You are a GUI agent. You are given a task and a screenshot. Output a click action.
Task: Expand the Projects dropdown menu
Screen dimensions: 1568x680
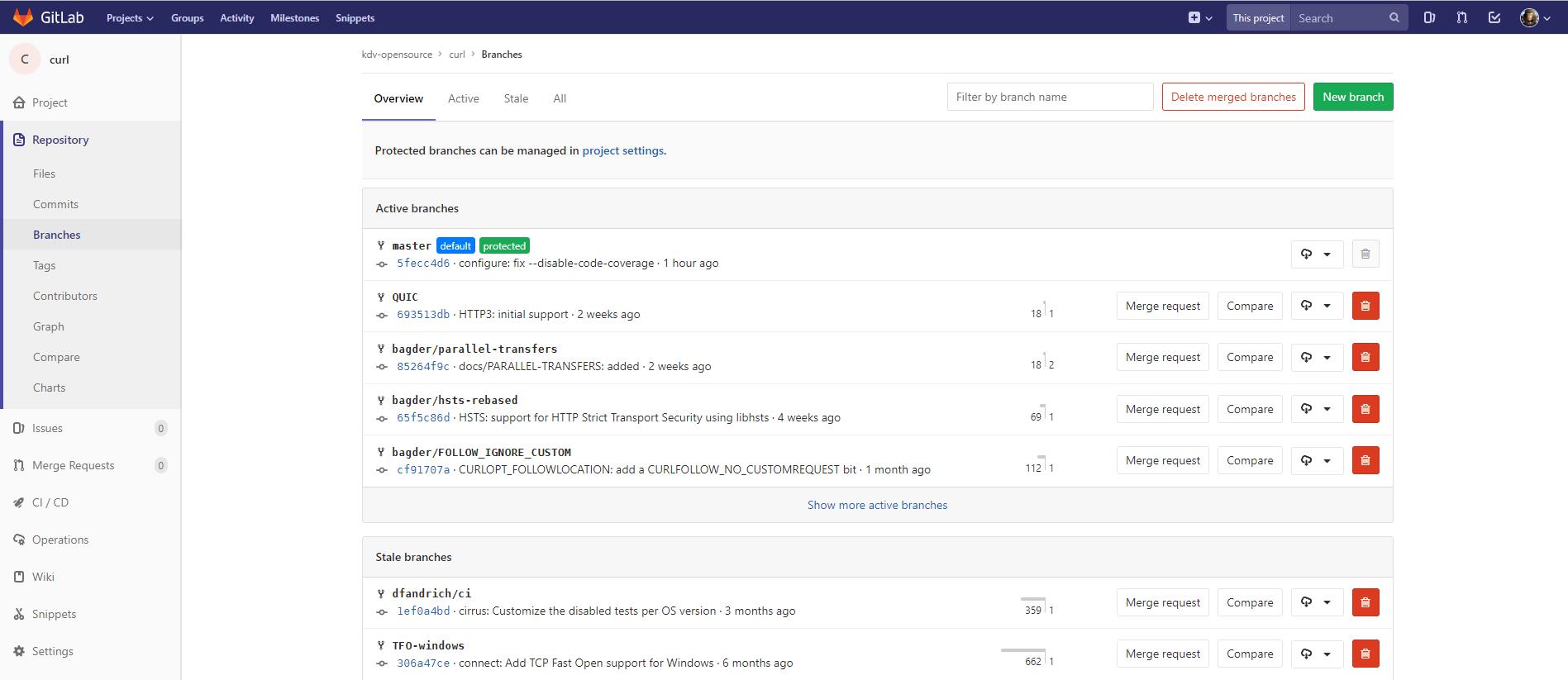point(130,18)
